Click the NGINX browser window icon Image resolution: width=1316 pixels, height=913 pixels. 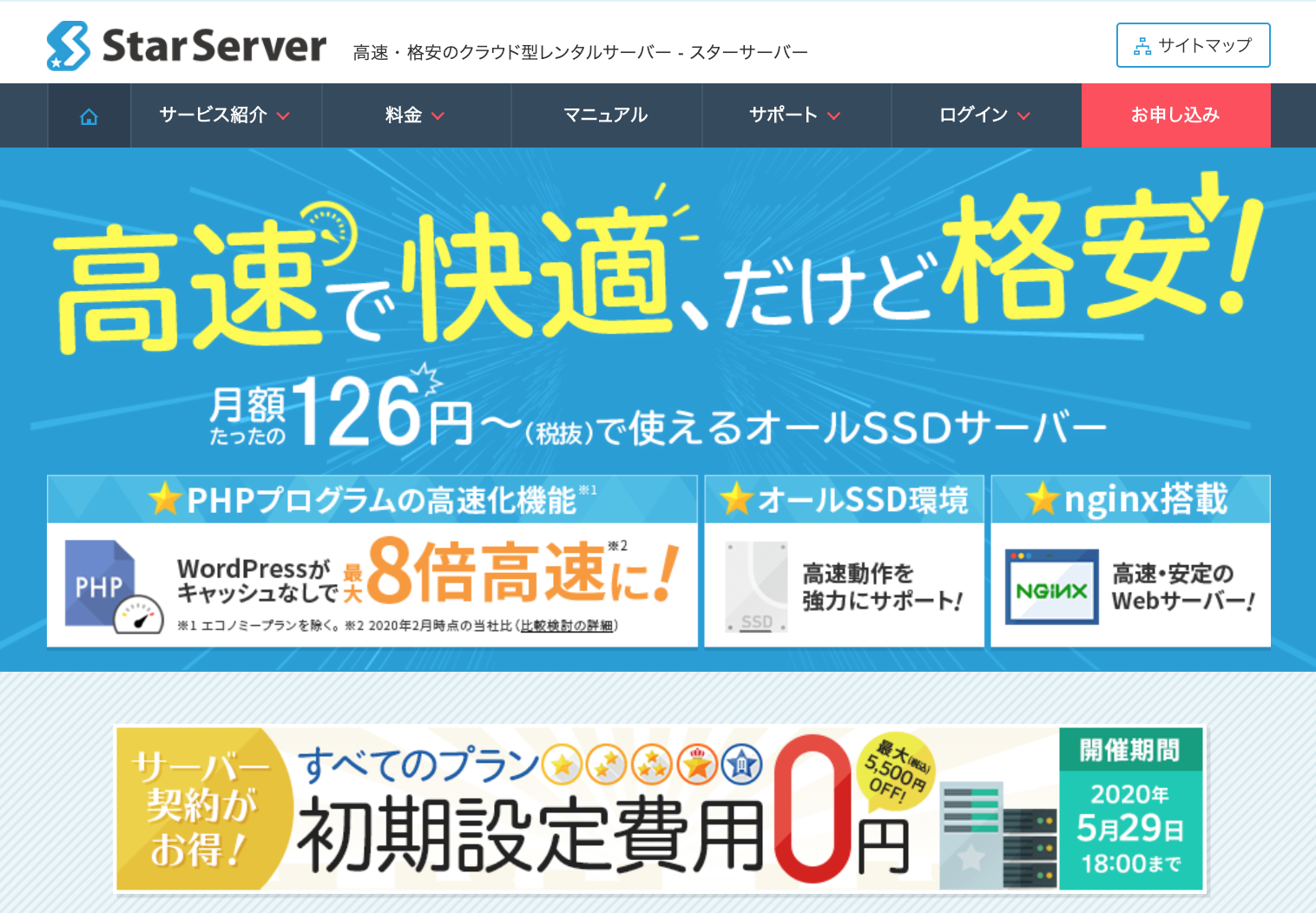(x=1051, y=588)
